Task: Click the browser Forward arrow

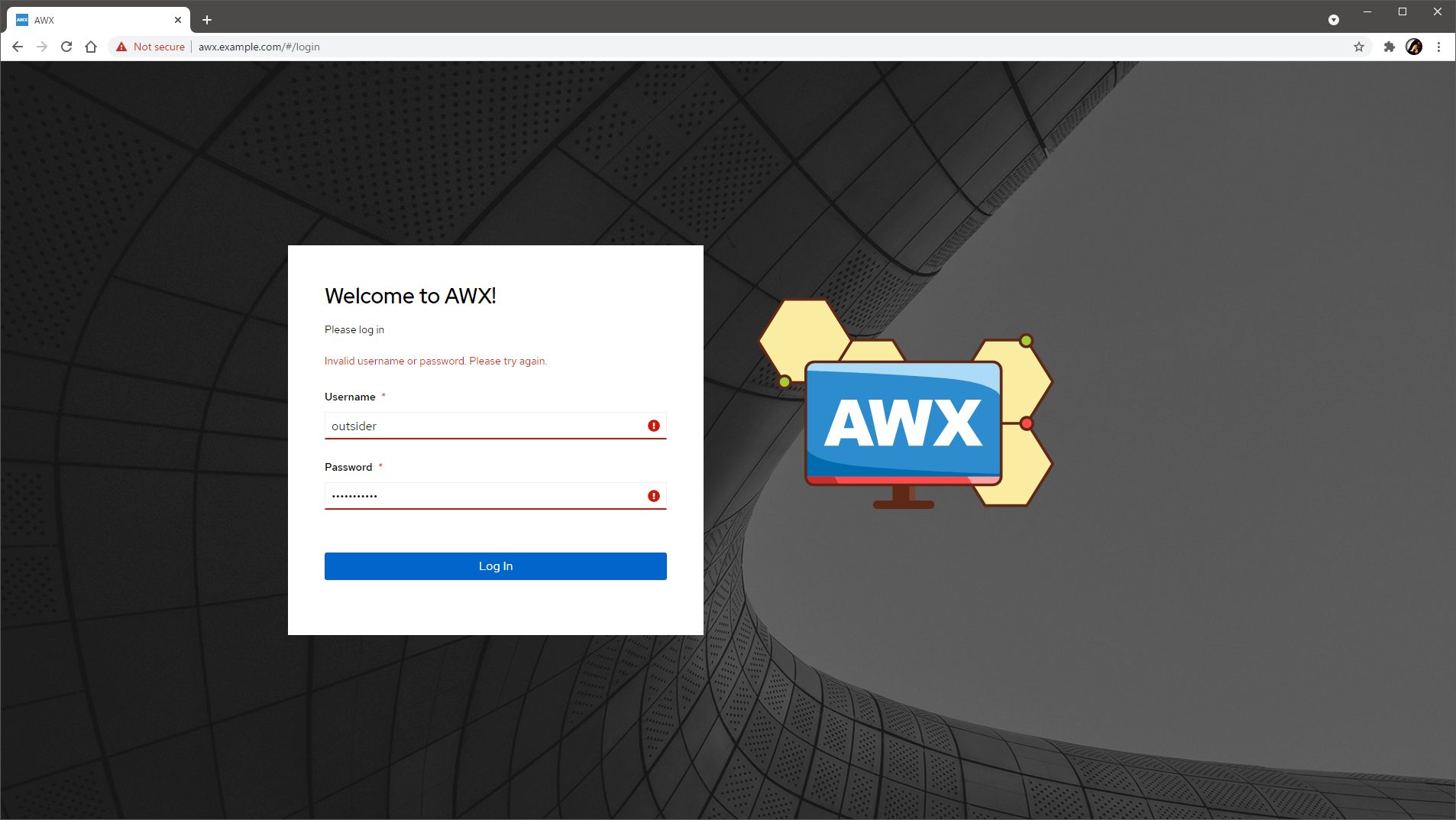Action: coord(42,47)
